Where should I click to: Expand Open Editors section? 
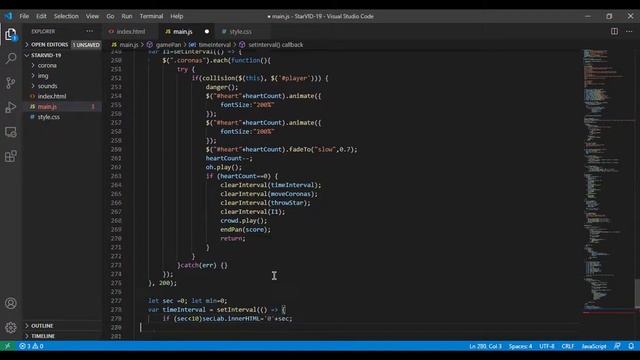(49, 44)
